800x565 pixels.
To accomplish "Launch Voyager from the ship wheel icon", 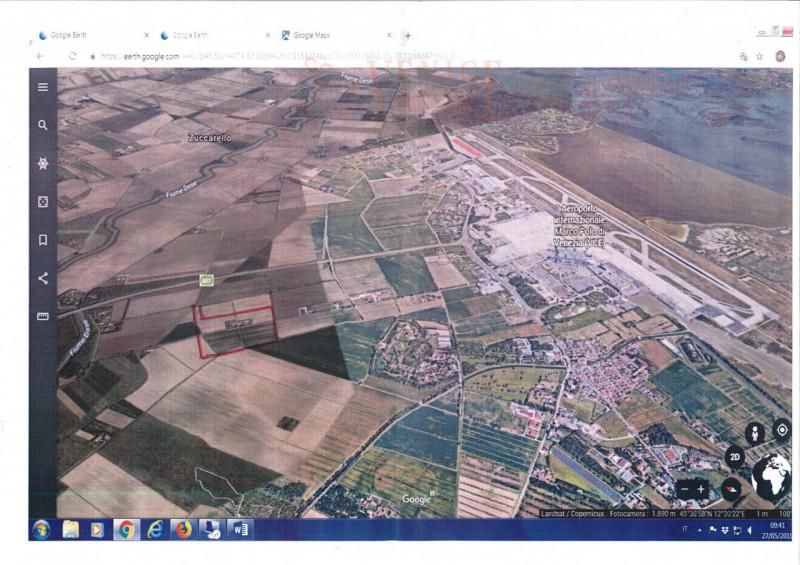I will pyautogui.click(x=43, y=163).
